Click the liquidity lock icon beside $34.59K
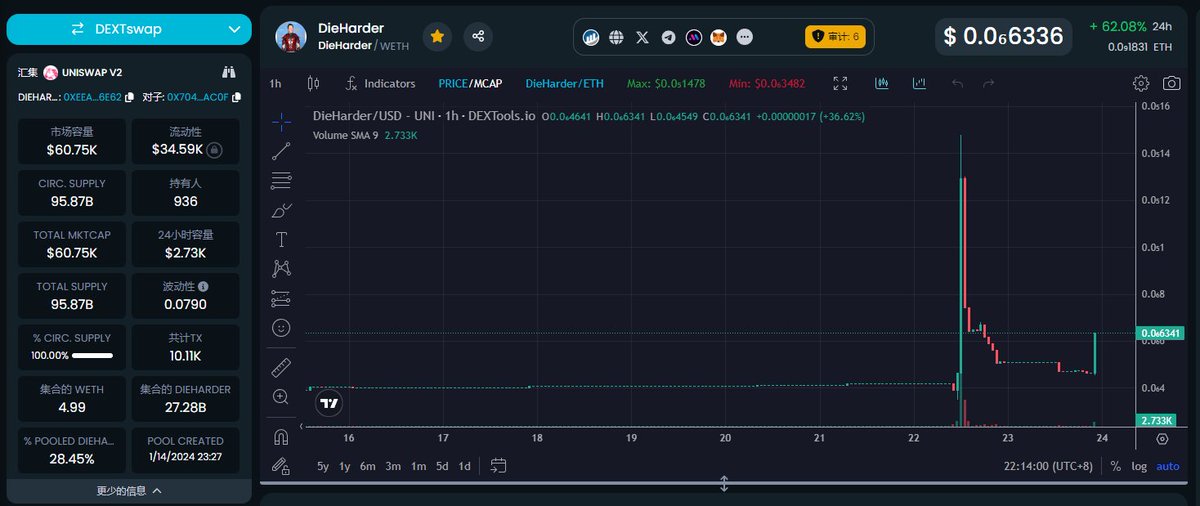The width and height of the screenshot is (1200, 506). click(x=214, y=150)
